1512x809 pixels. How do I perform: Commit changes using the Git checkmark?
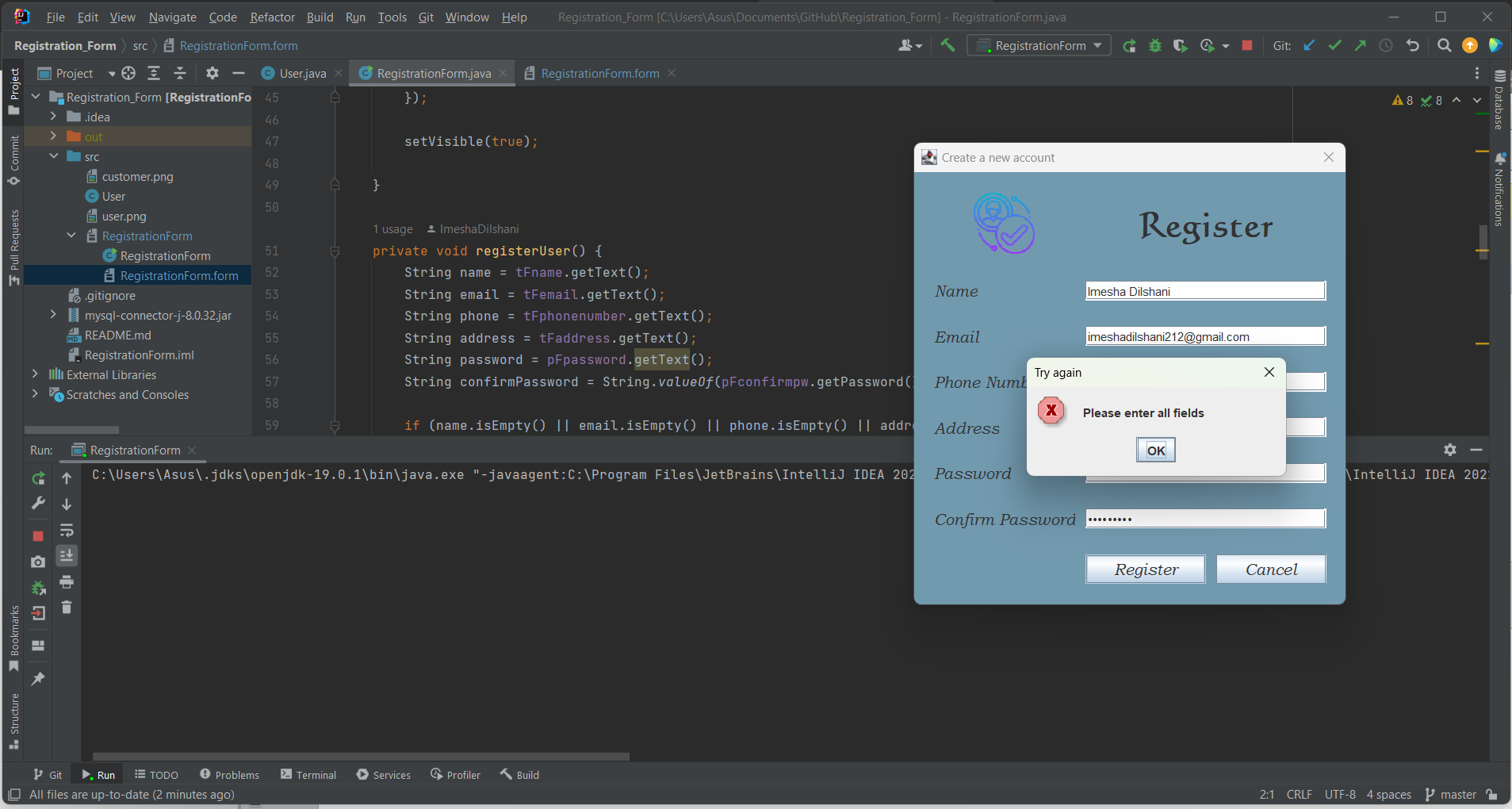pyautogui.click(x=1335, y=45)
